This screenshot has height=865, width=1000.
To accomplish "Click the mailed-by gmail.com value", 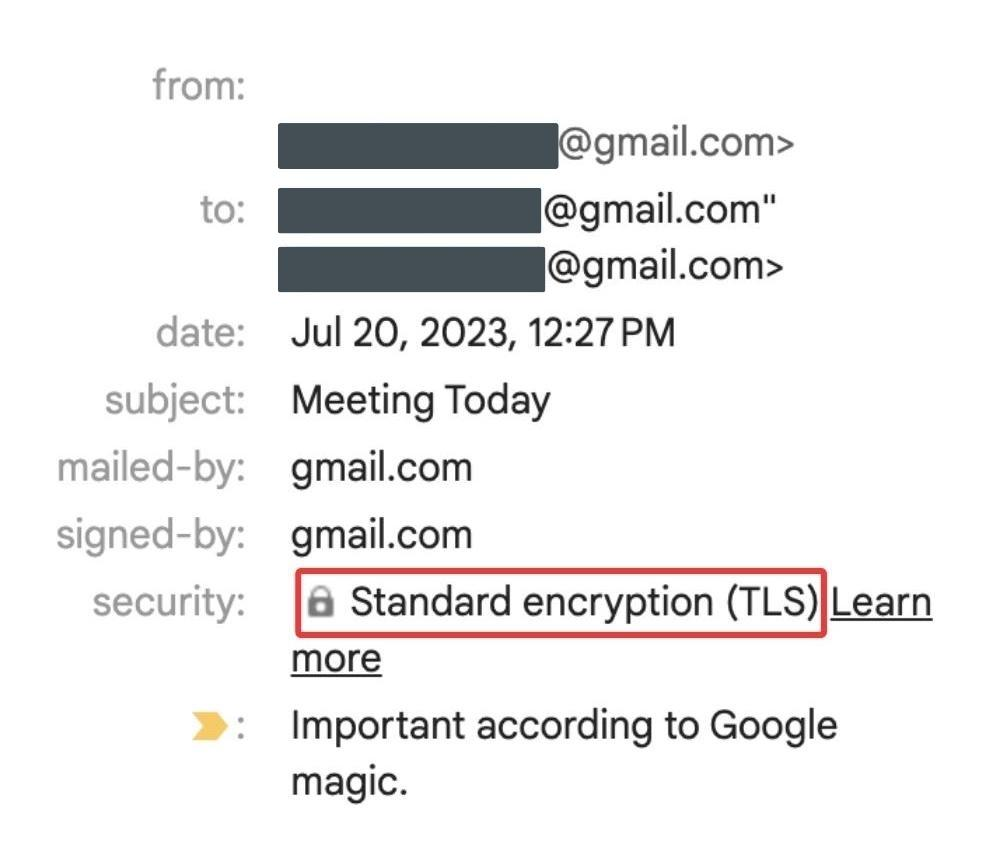I will click(381, 468).
